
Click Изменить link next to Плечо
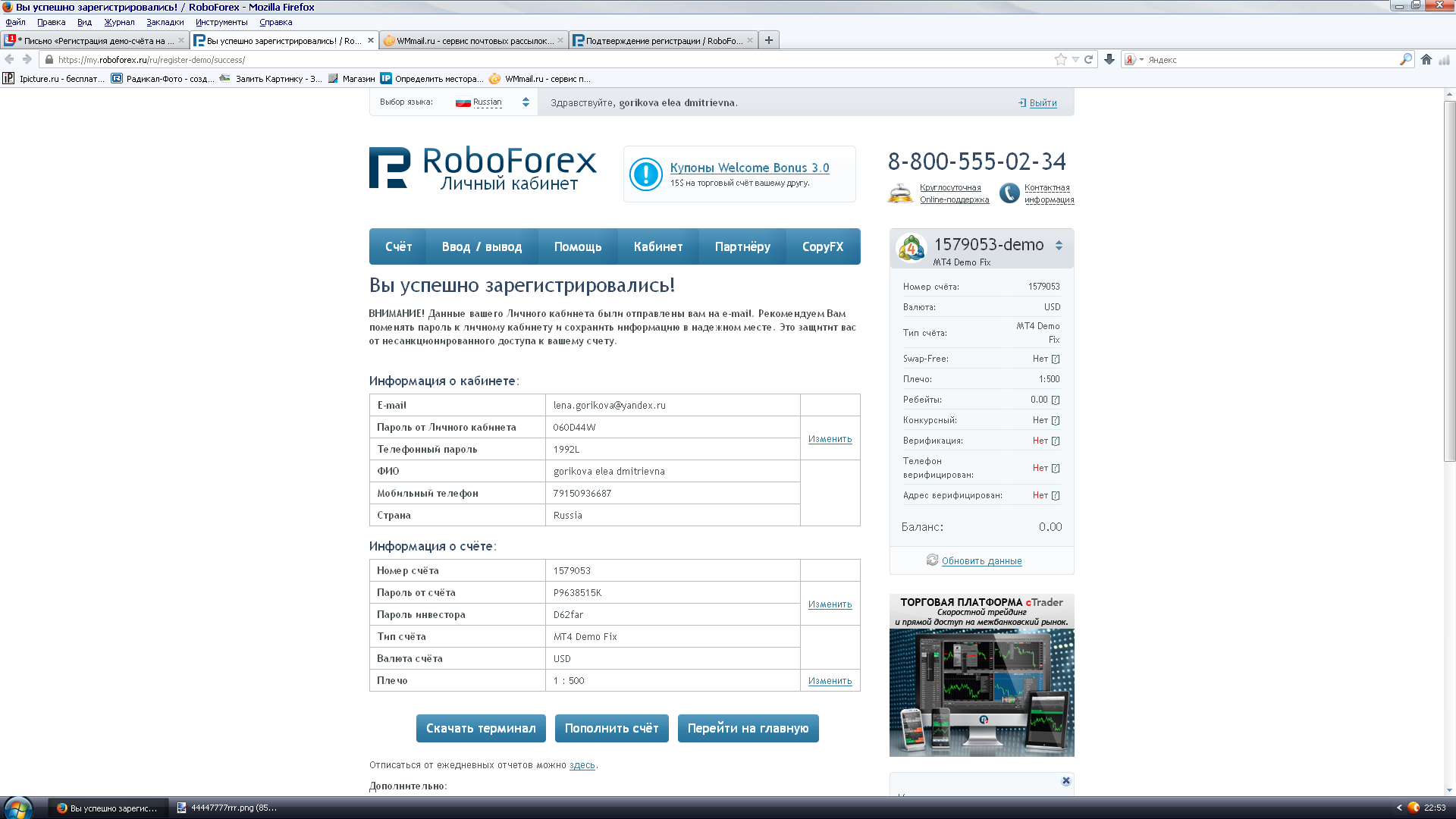pos(830,681)
